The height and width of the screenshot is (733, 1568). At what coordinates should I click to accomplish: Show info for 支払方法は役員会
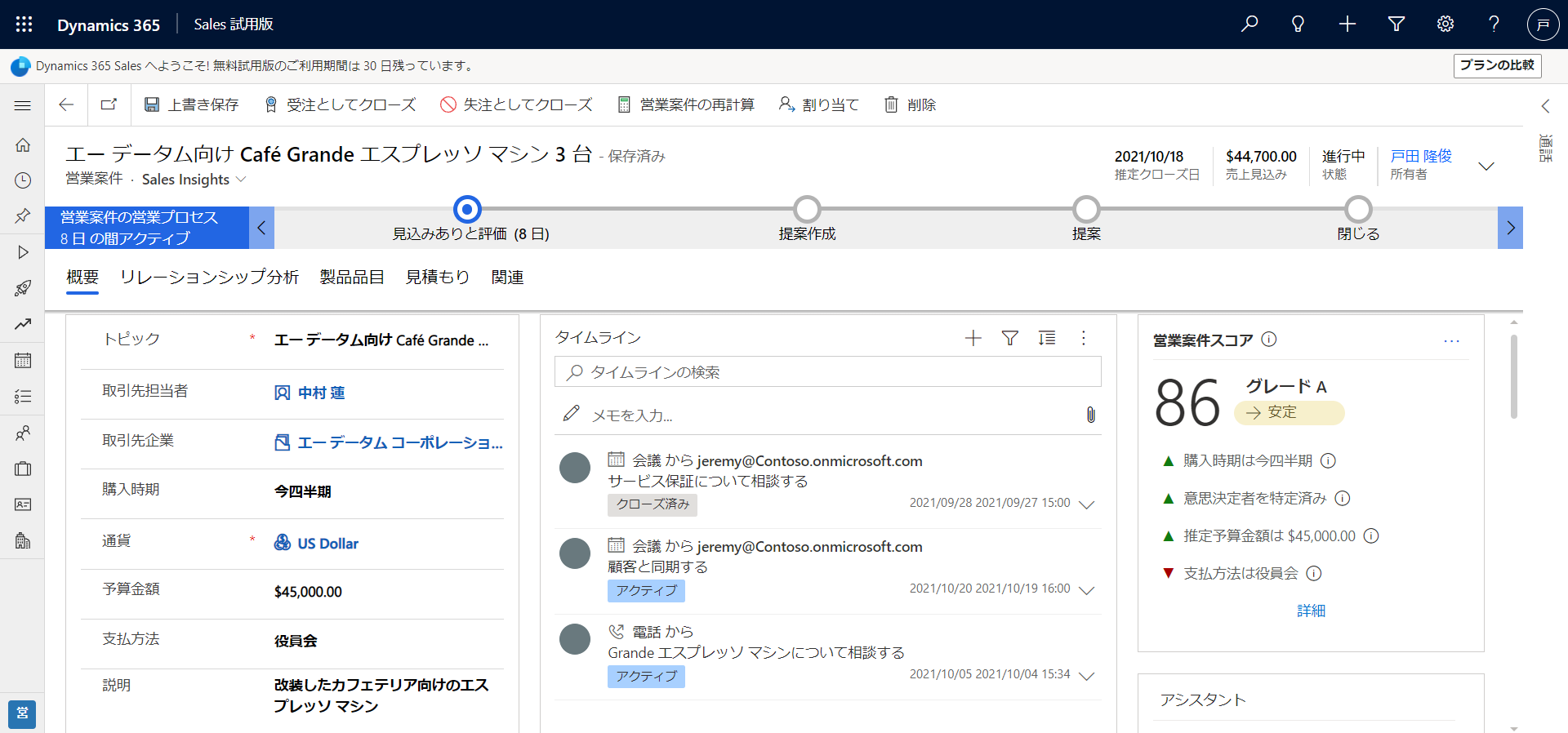(1314, 573)
